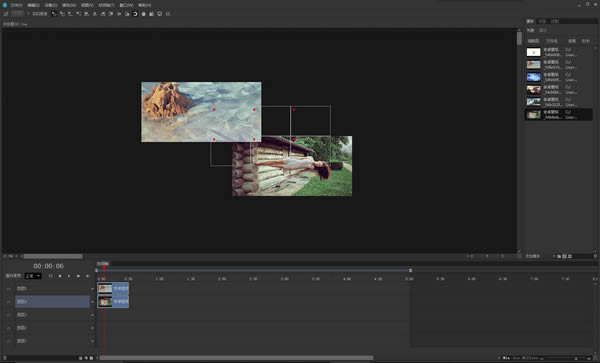Image resolution: width=600 pixels, height=363 pixels.
Task: Open the playback speed dropdown in timeline panel
Action: (33, 276)
